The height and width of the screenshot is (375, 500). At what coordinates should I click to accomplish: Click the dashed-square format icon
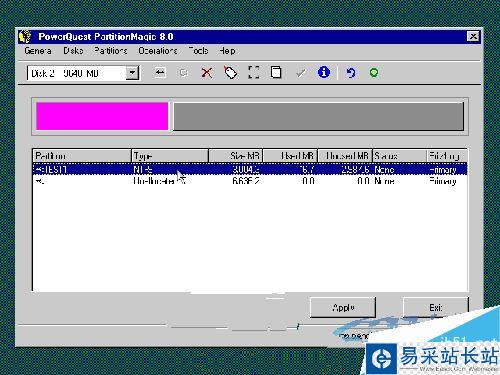[254, 72]
